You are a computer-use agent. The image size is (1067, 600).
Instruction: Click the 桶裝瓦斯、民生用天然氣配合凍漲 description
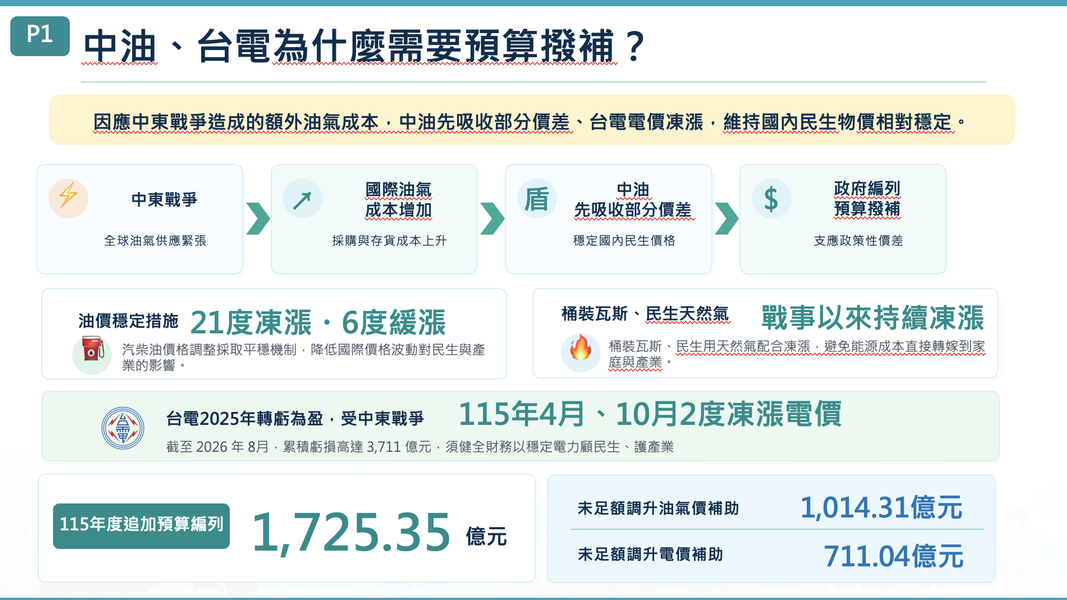point(797,354)
